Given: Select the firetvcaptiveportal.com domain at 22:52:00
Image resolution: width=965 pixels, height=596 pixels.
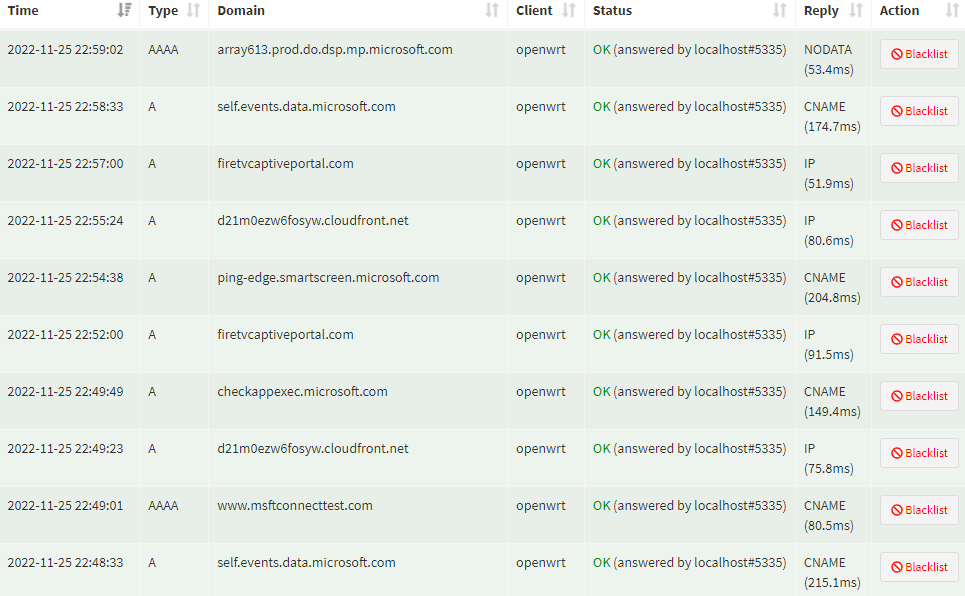Looking at the screenshot, I should click(x=286, y=334).
